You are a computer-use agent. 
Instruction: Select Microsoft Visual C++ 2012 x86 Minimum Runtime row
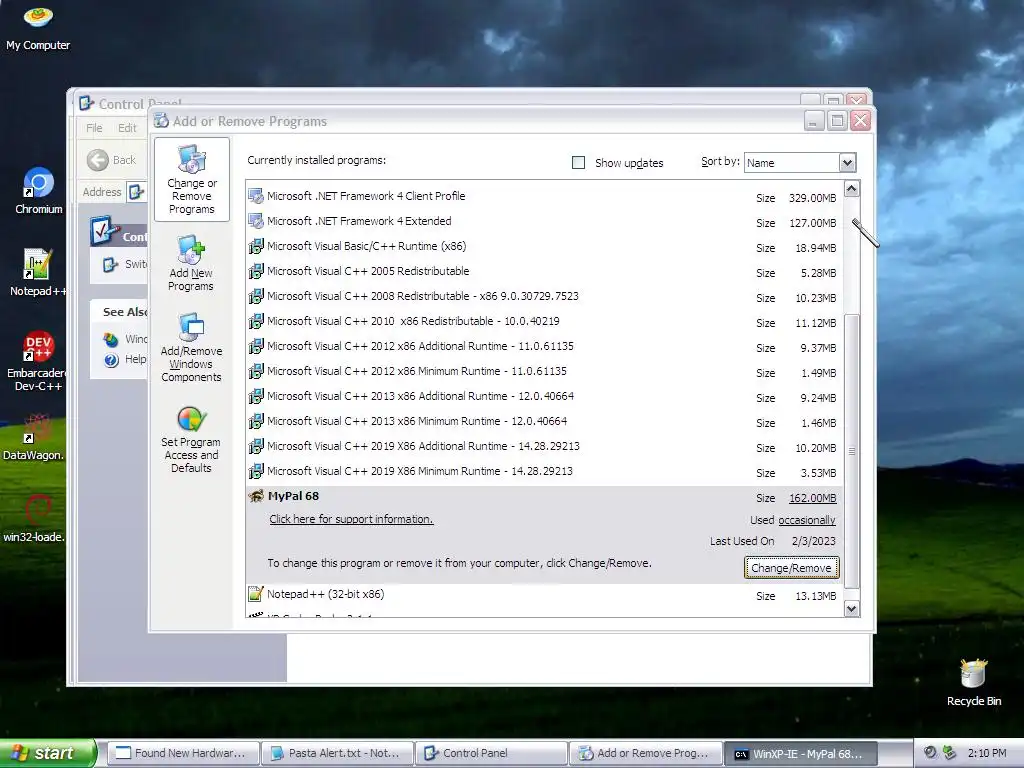point(543,372)
